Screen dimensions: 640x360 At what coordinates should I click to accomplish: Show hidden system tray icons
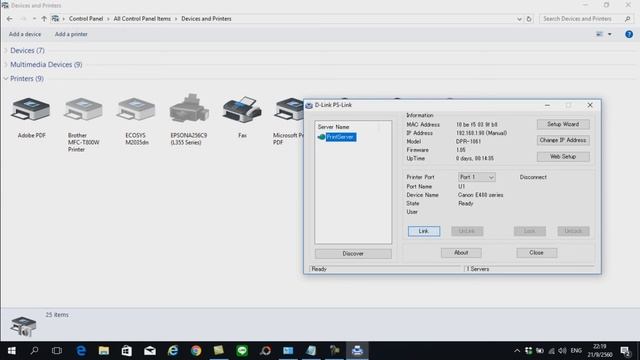click(x=517, y=351)
